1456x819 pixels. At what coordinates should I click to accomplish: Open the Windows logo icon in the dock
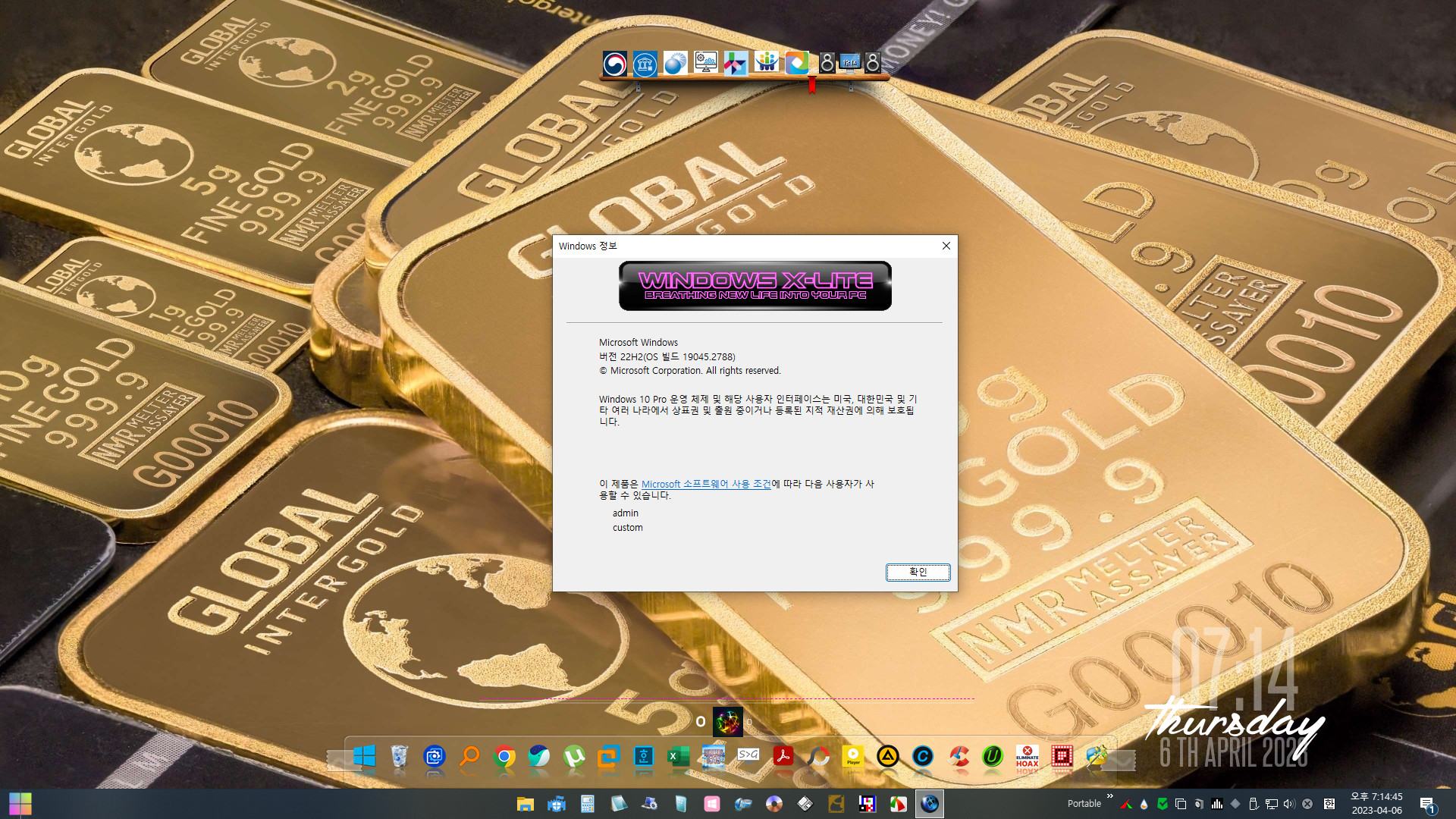tap(365, 756)
